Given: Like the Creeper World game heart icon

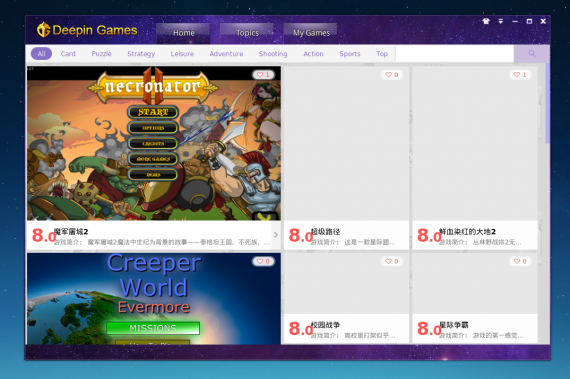Looking at the screenshot, I should [263, 261].
